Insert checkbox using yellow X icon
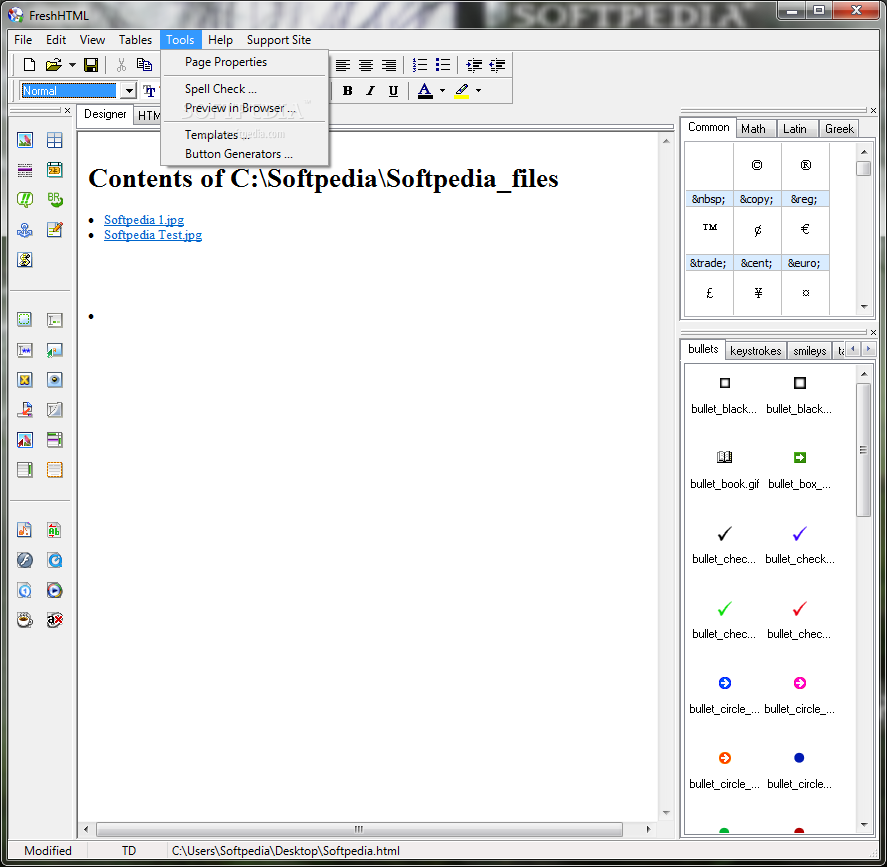887x867 pixels. (x=25, y=380)
